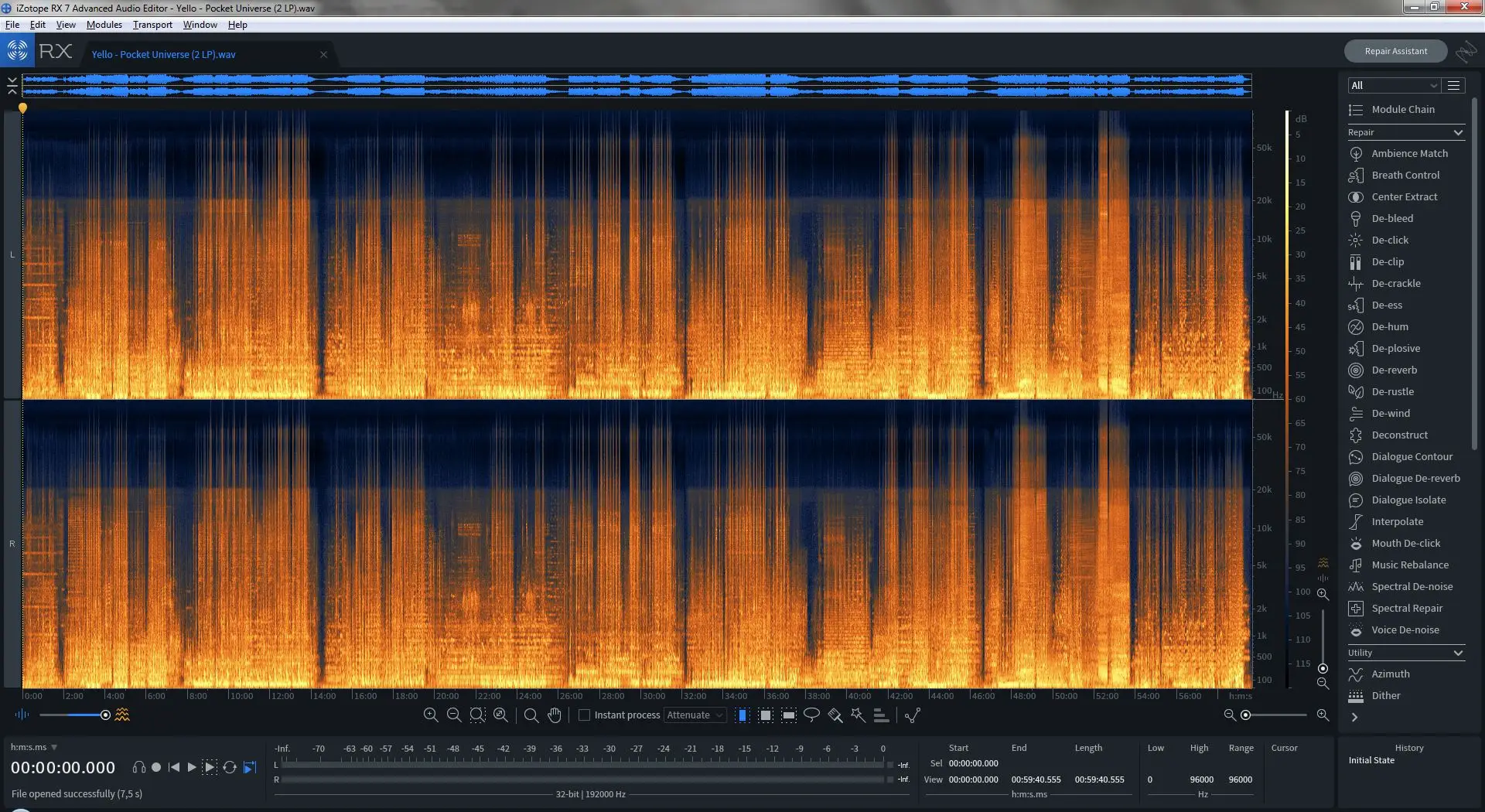Open the Edit menu
The height and width of the screenshot is (812, 1485).
pos(37,25)
